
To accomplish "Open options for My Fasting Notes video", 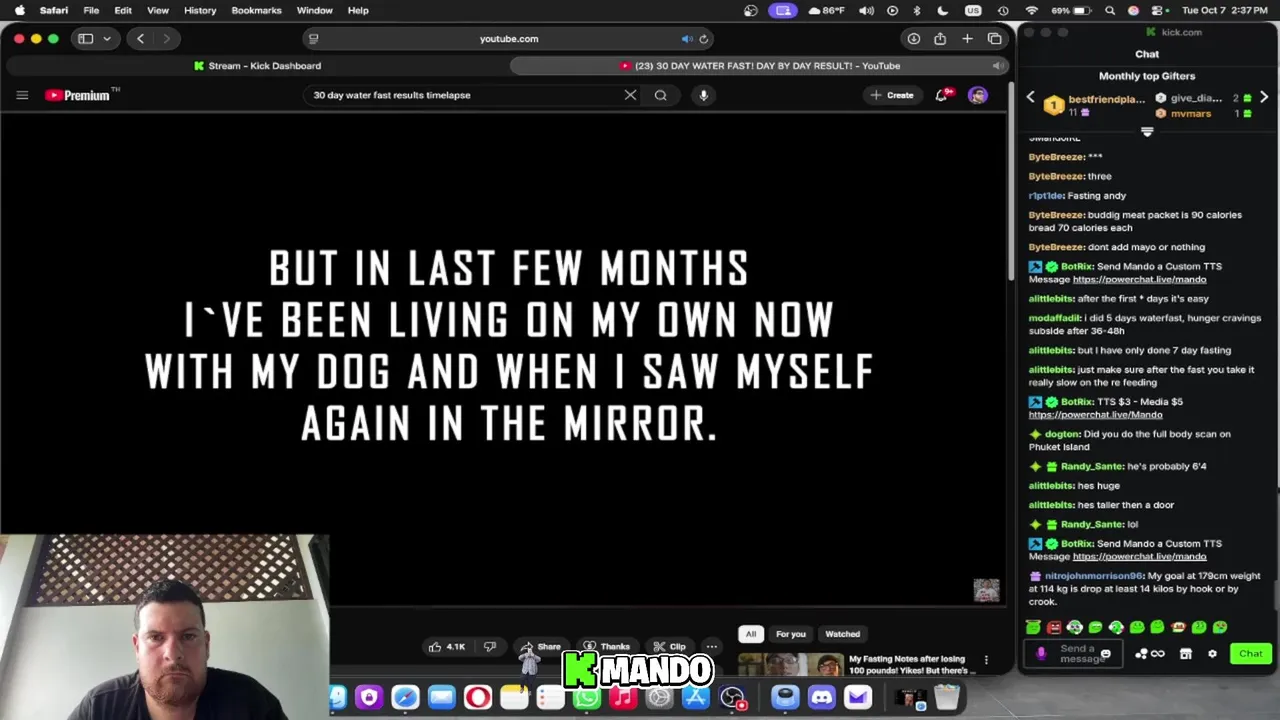I will [x=986, y=660].
